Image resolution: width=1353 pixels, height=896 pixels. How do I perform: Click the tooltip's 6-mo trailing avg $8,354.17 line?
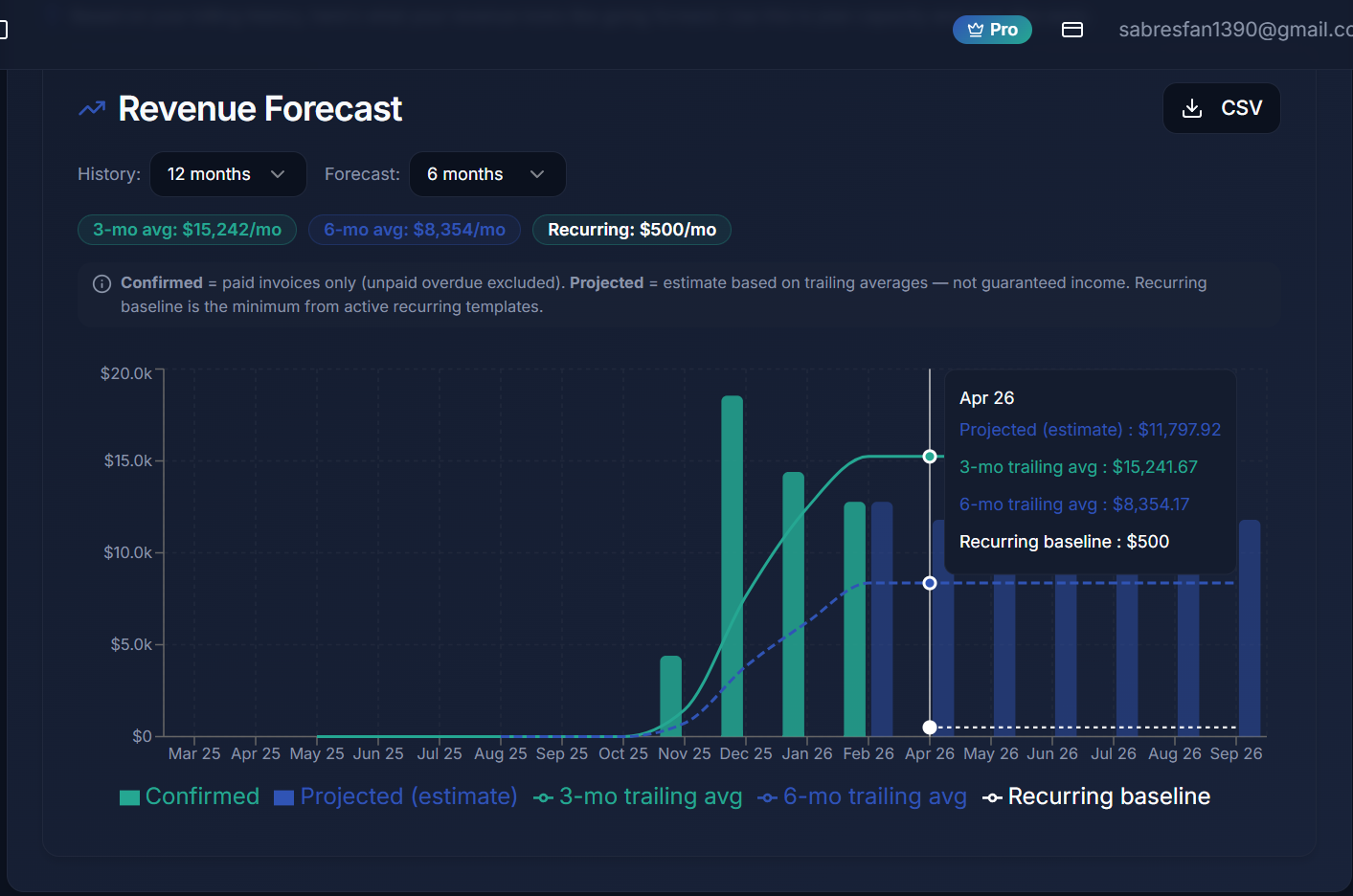[1074, 504]
